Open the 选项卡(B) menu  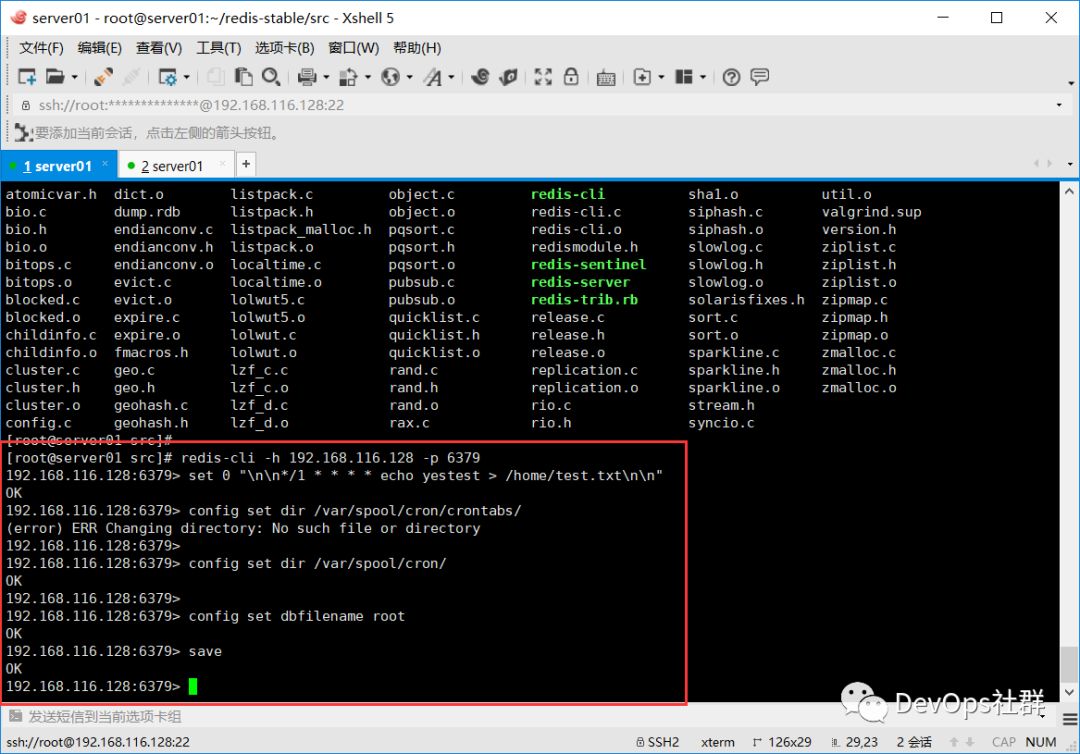click(x=284, y=48)
